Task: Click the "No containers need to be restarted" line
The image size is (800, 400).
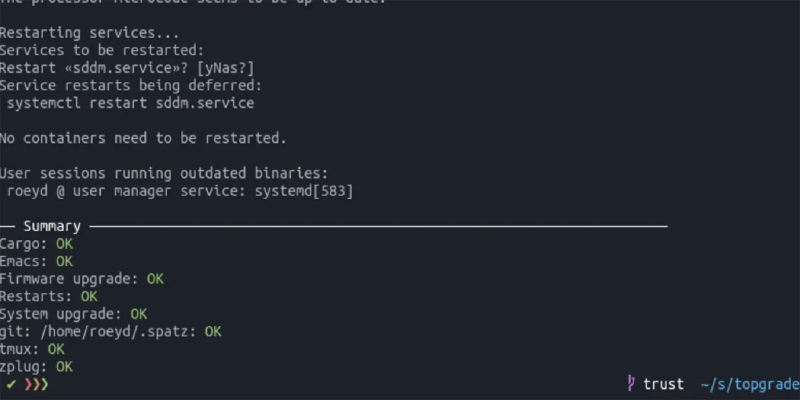Action: pyautogui.click(x=143, y=137)
